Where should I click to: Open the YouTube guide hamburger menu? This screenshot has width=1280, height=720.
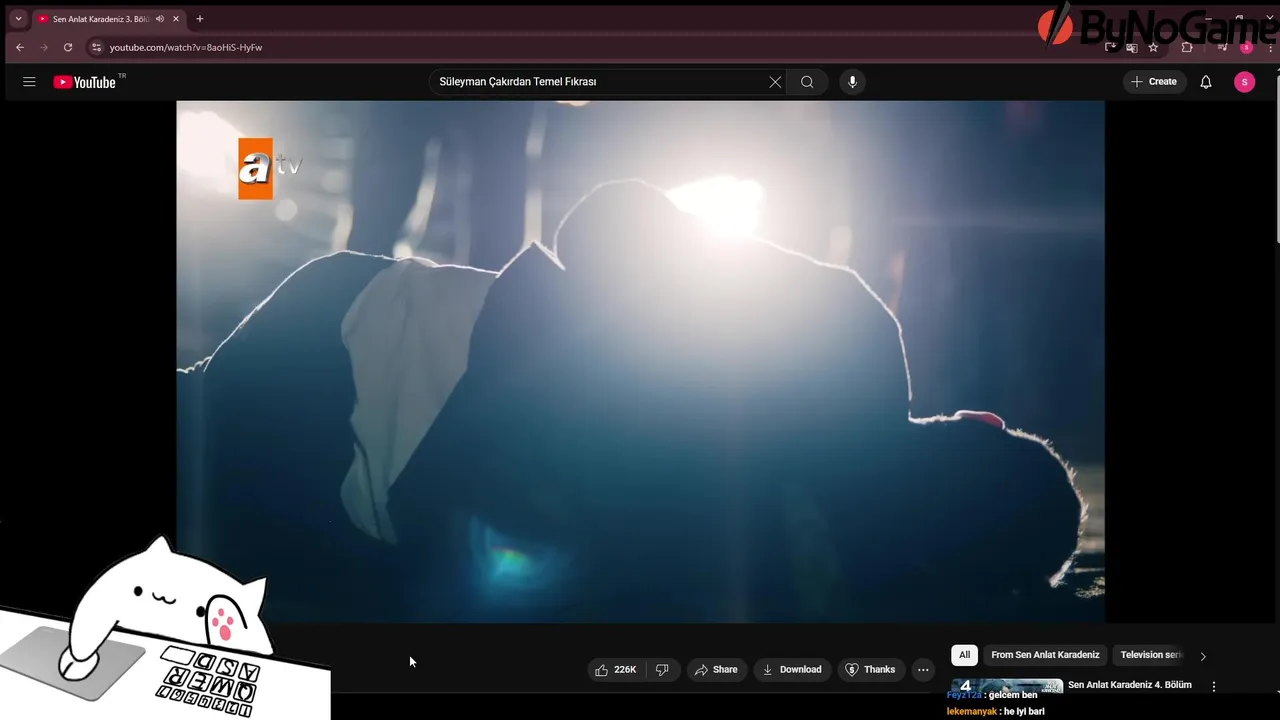point(29,82)
